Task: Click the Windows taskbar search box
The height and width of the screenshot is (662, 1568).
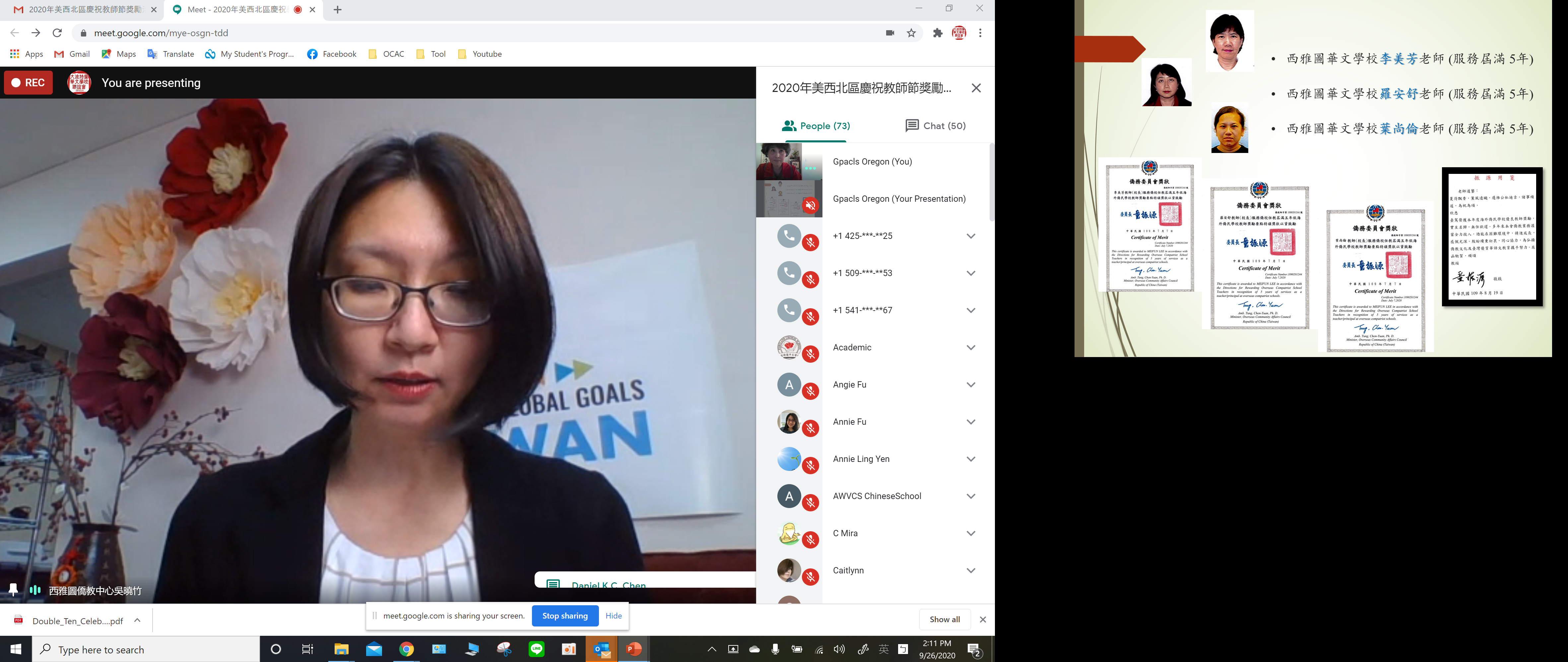Action: (146, 649)
